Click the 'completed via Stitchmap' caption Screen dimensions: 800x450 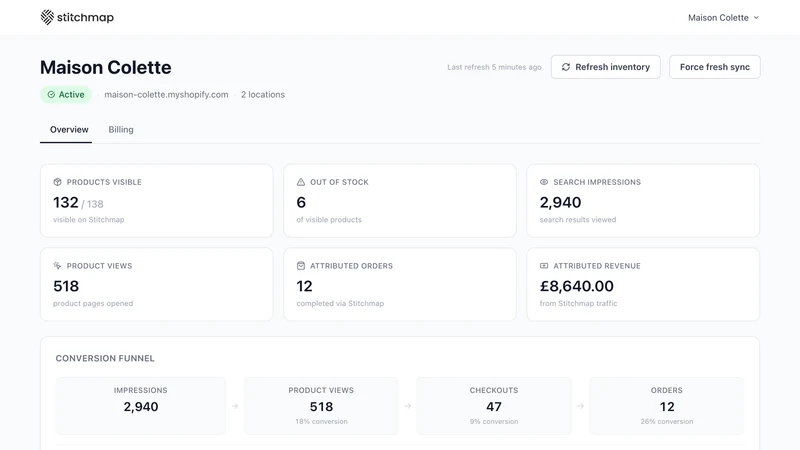coord(340,304)
